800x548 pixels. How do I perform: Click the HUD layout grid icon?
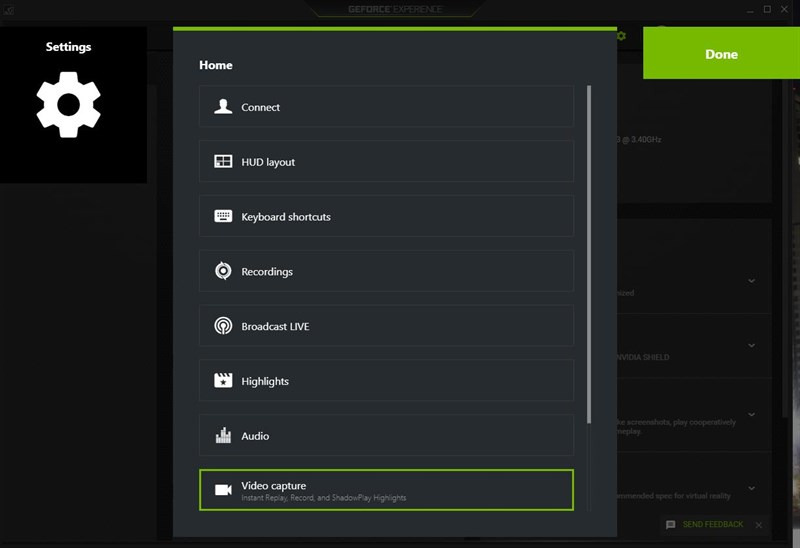click(x=223, y=161)
